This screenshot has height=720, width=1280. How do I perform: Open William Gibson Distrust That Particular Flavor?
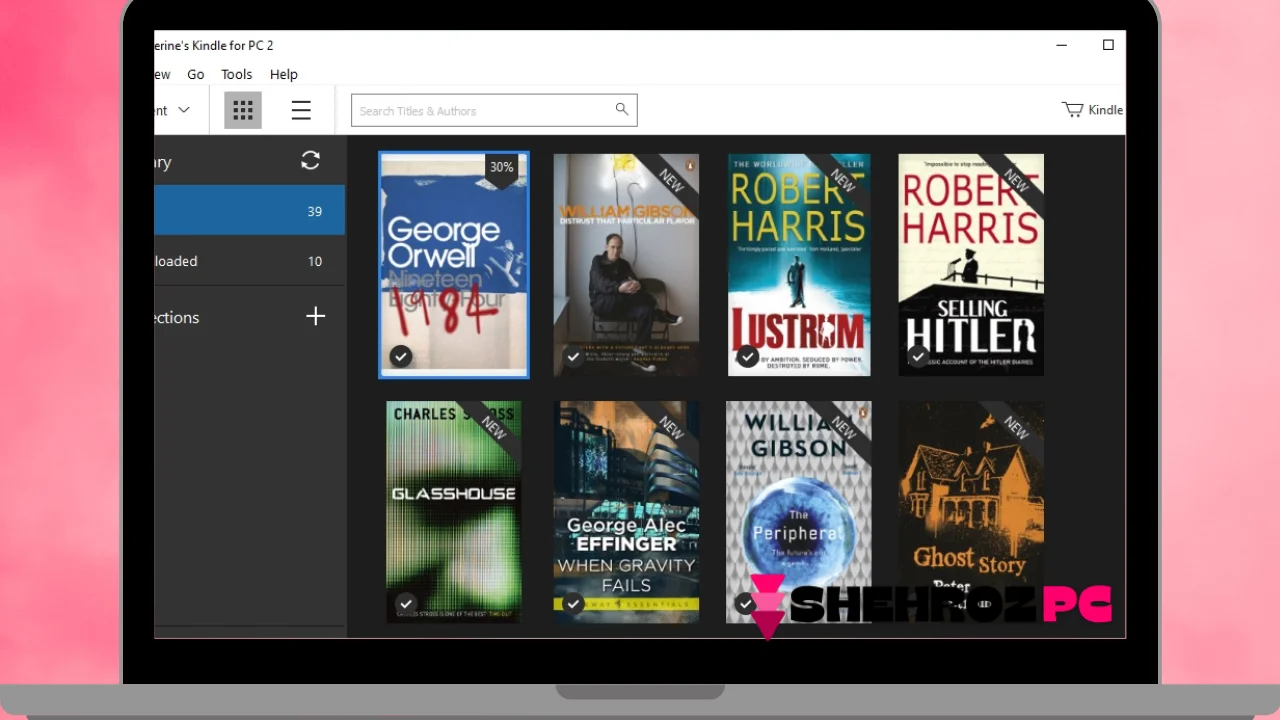click(626, 265)
